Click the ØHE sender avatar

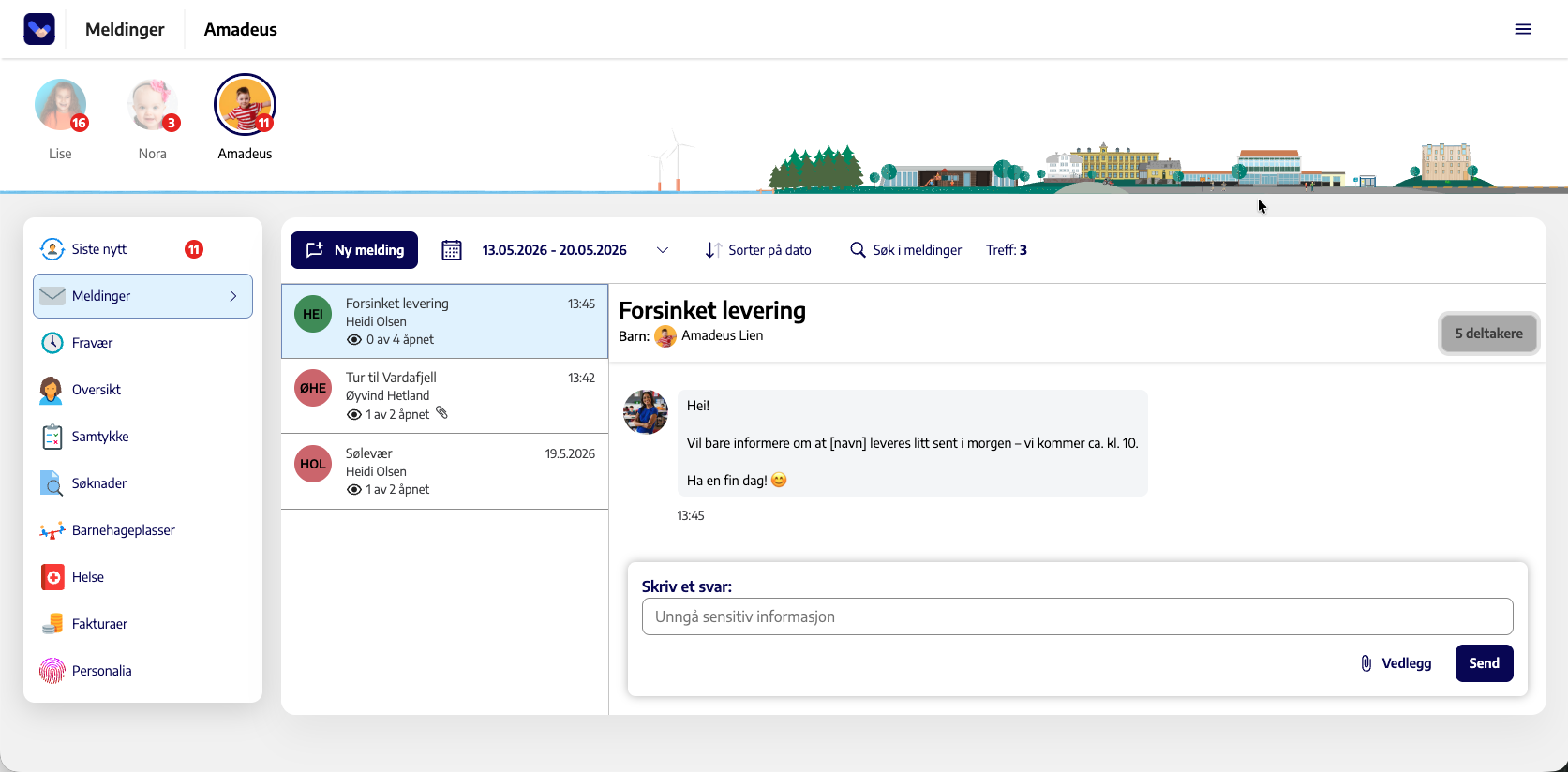313,388
